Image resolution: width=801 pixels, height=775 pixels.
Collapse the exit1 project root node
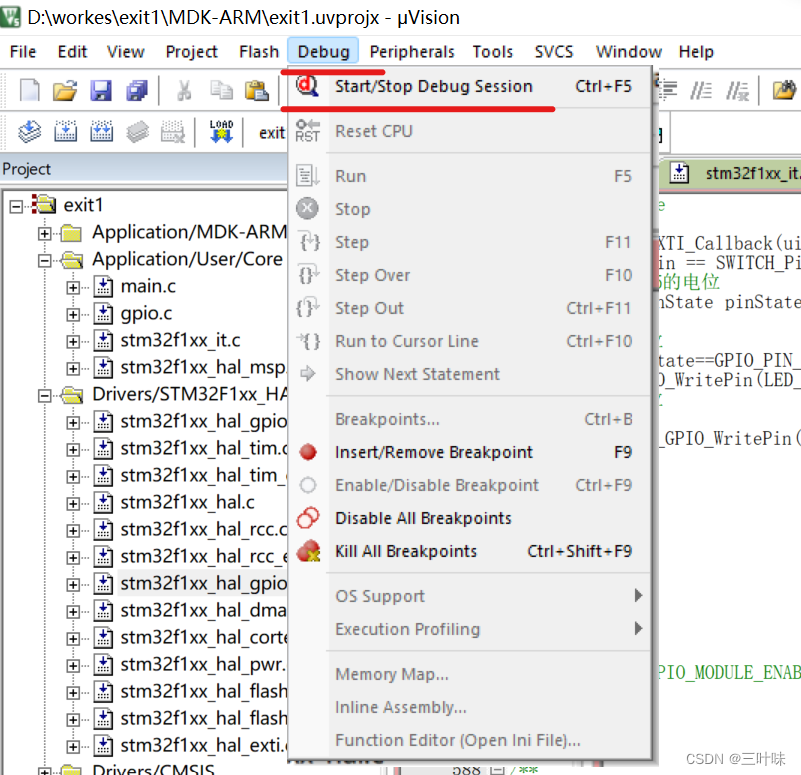16,206
